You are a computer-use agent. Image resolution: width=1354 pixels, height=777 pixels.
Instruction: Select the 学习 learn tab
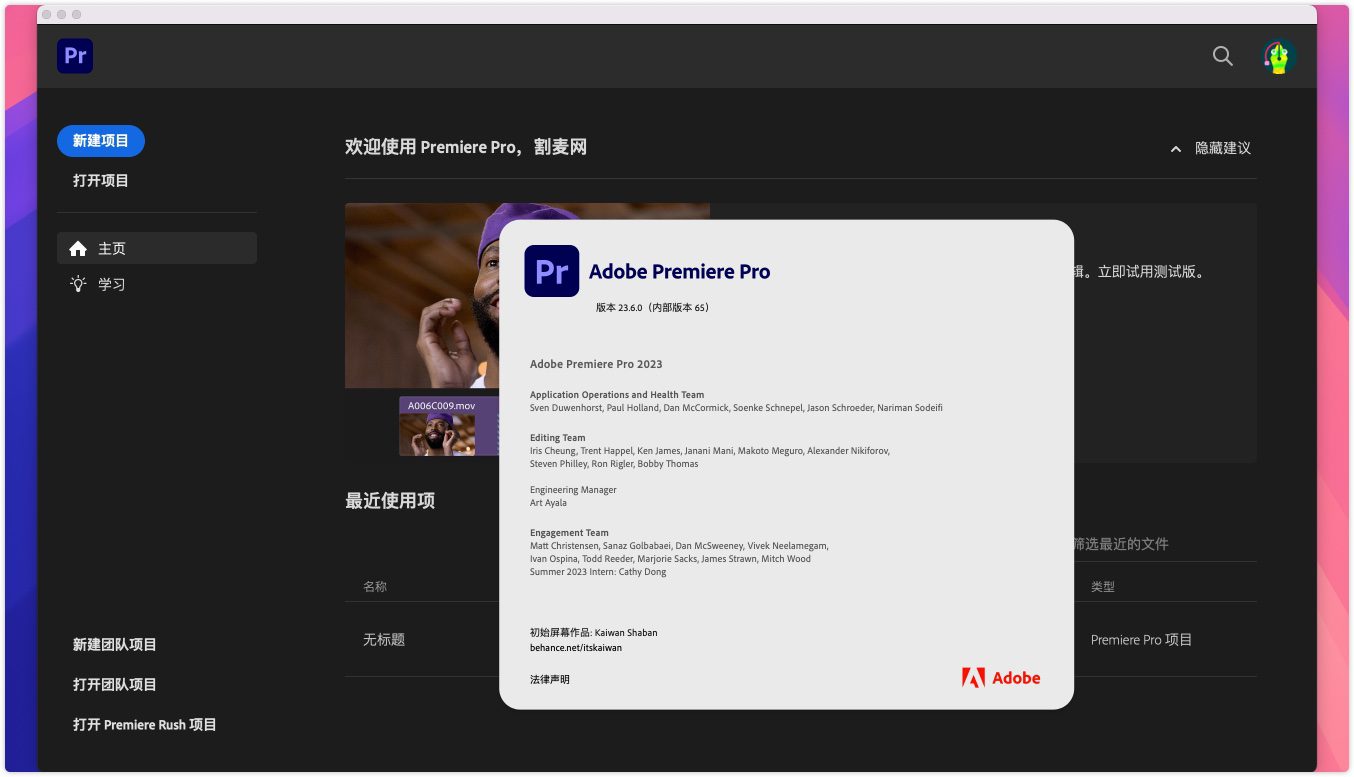[112, 284]
